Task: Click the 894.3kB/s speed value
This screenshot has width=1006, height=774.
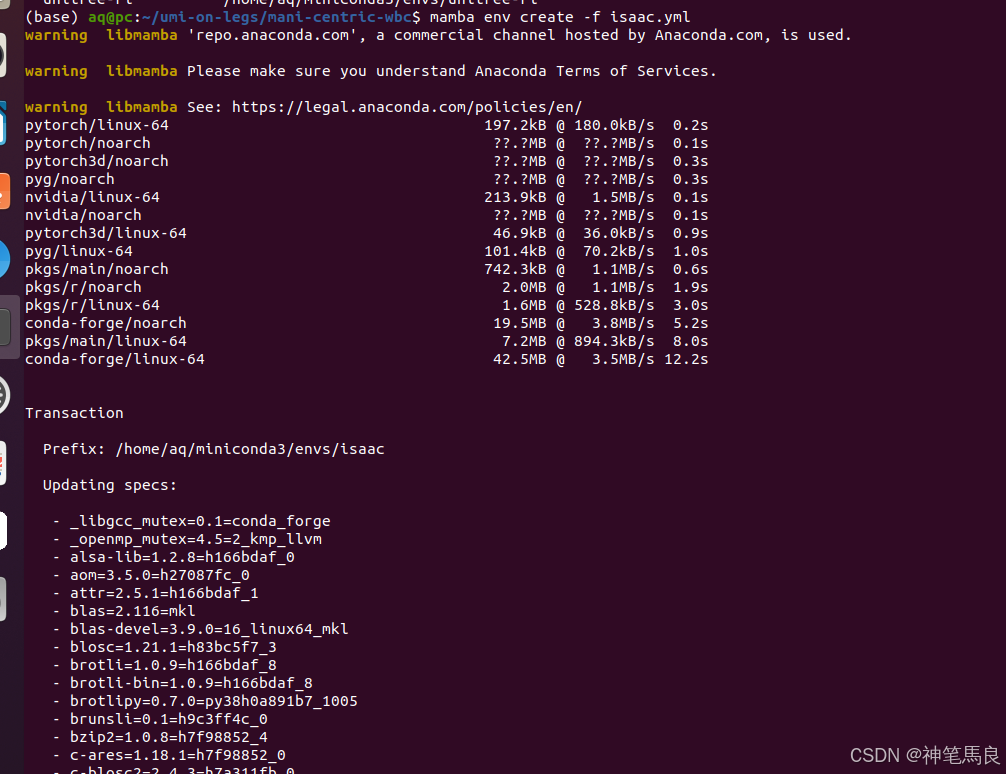Action: click(614, 340)
